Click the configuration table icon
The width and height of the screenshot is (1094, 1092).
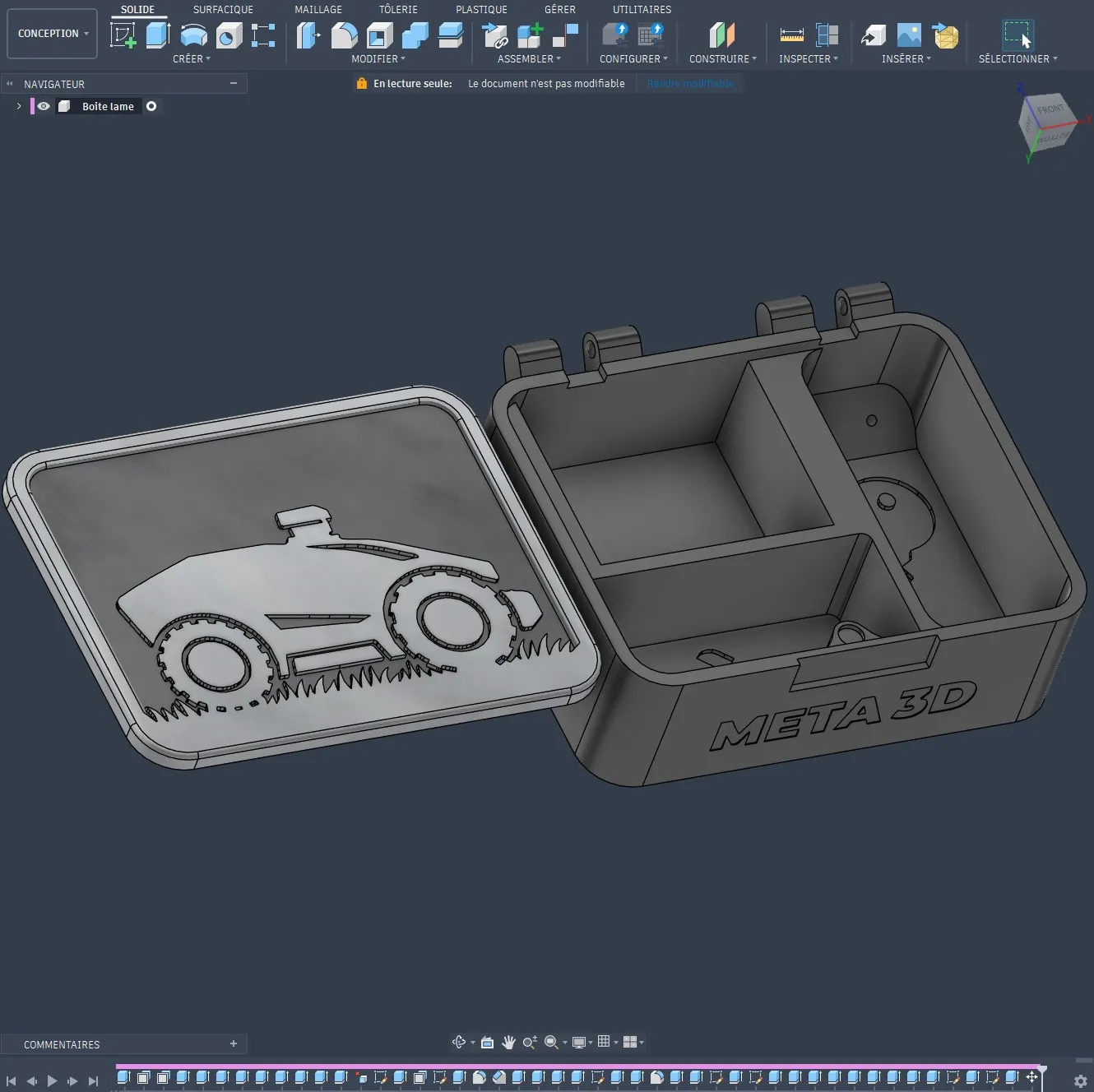click(x=651, y=35)
